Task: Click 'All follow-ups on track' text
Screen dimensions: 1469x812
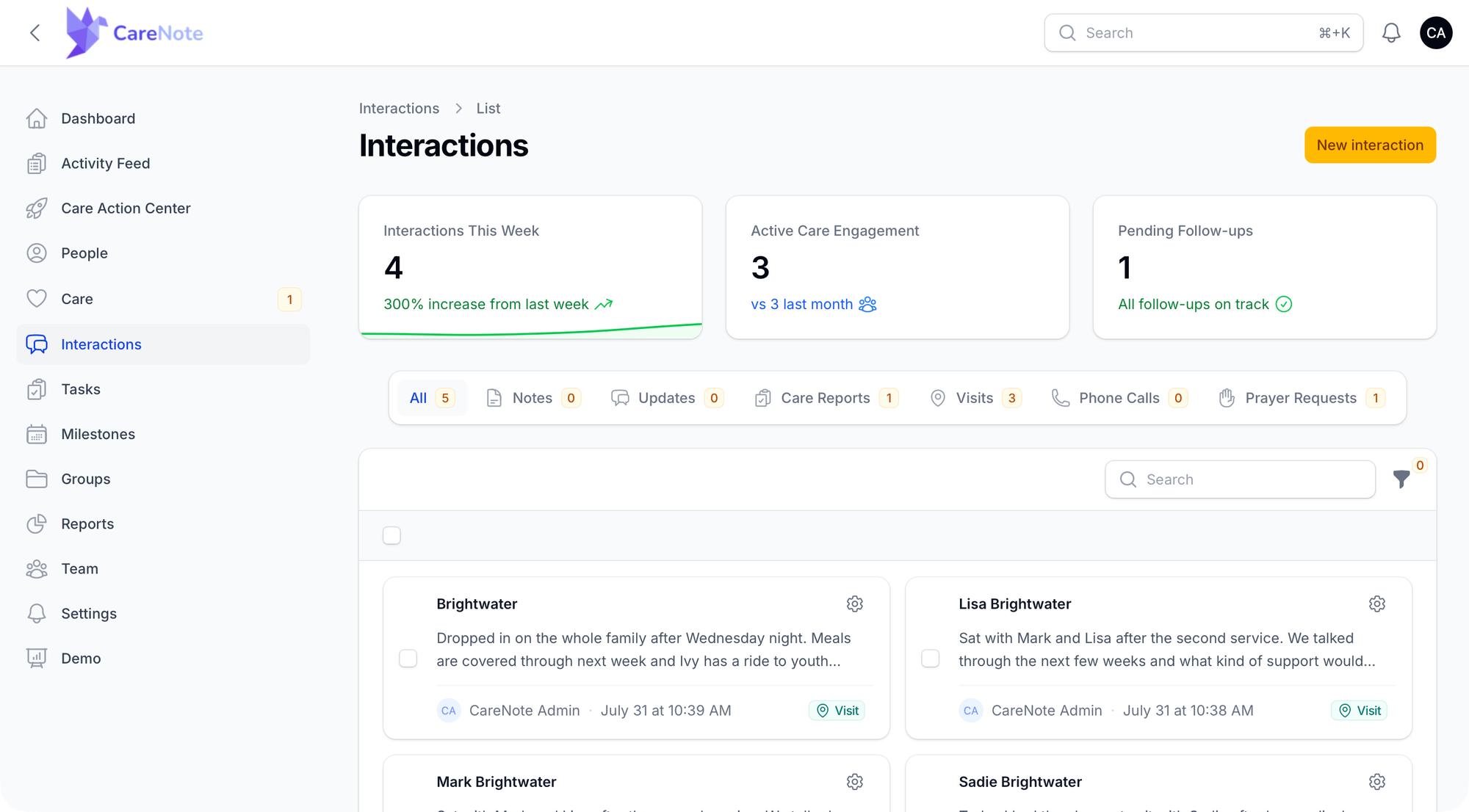Action: click(1194, 304)
